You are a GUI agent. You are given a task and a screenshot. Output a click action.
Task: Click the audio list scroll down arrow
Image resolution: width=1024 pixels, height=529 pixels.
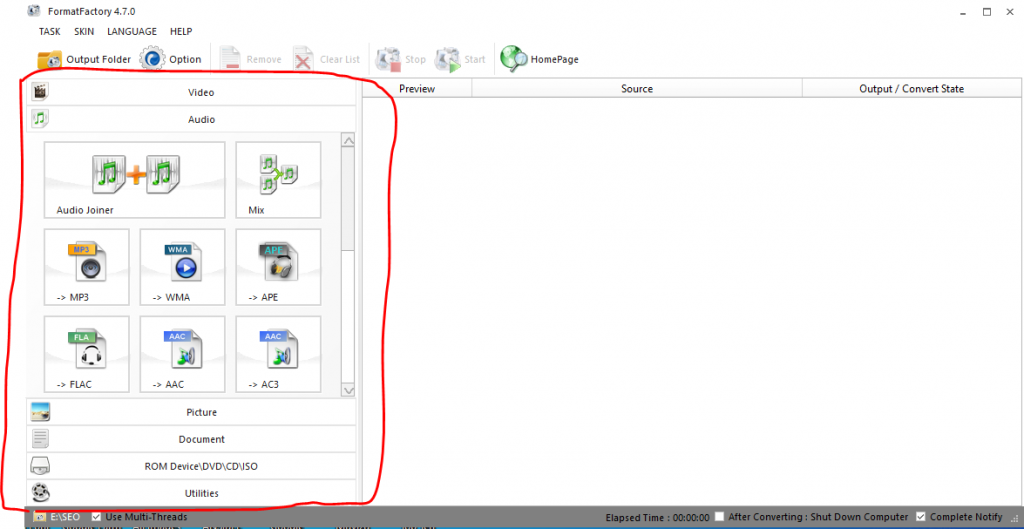[x=348, y=390]
